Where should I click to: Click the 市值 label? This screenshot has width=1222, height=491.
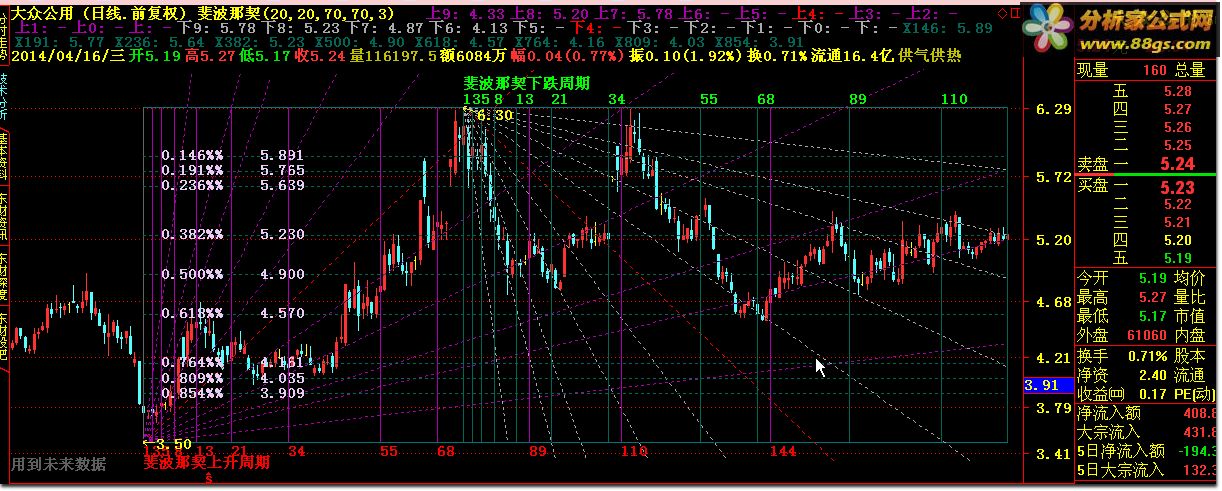(x=1189, y=316)
